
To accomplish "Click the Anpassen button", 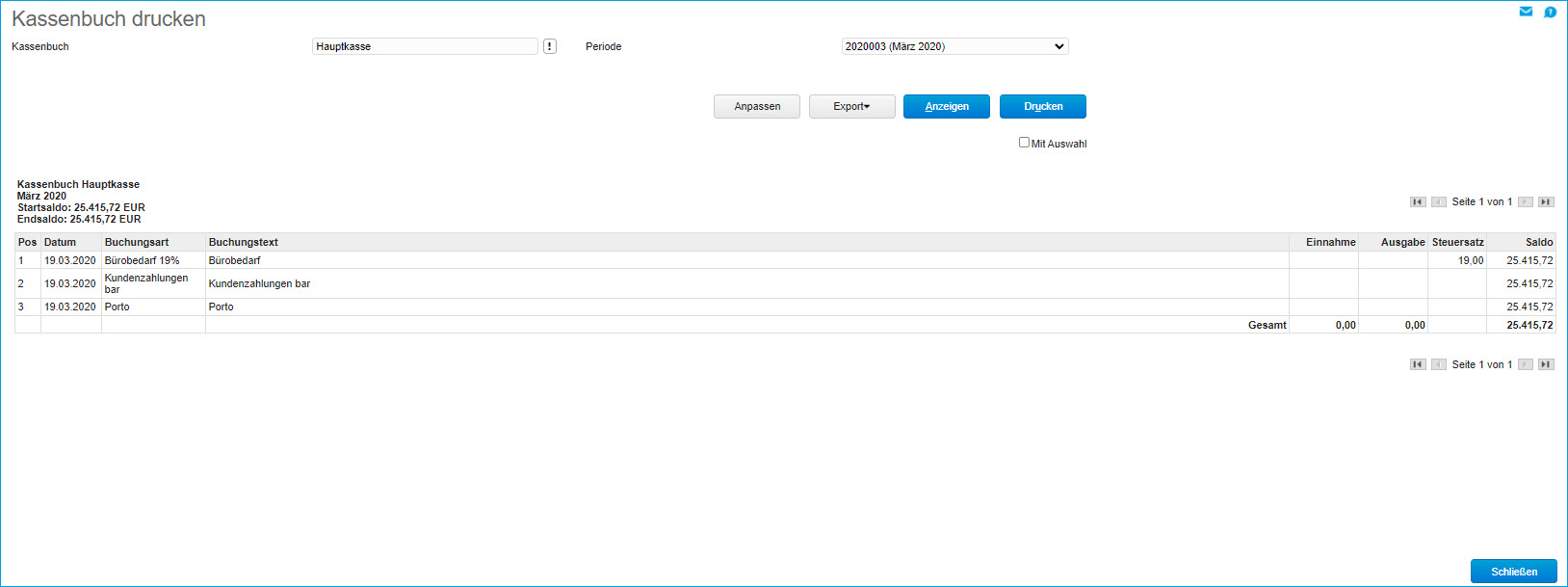I will click(757, 106).
